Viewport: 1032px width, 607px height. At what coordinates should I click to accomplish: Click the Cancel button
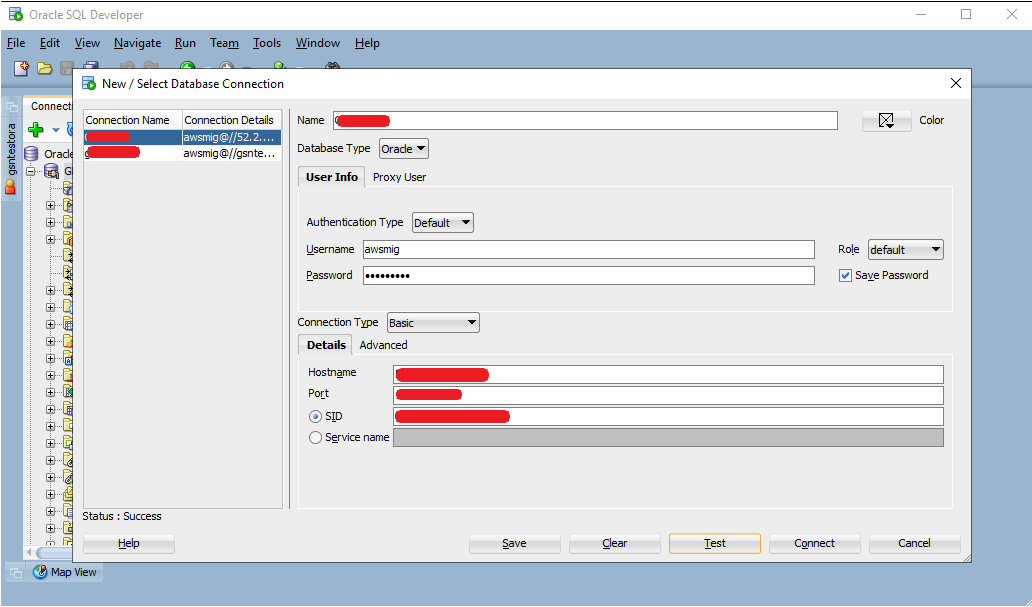pos(914,543)
